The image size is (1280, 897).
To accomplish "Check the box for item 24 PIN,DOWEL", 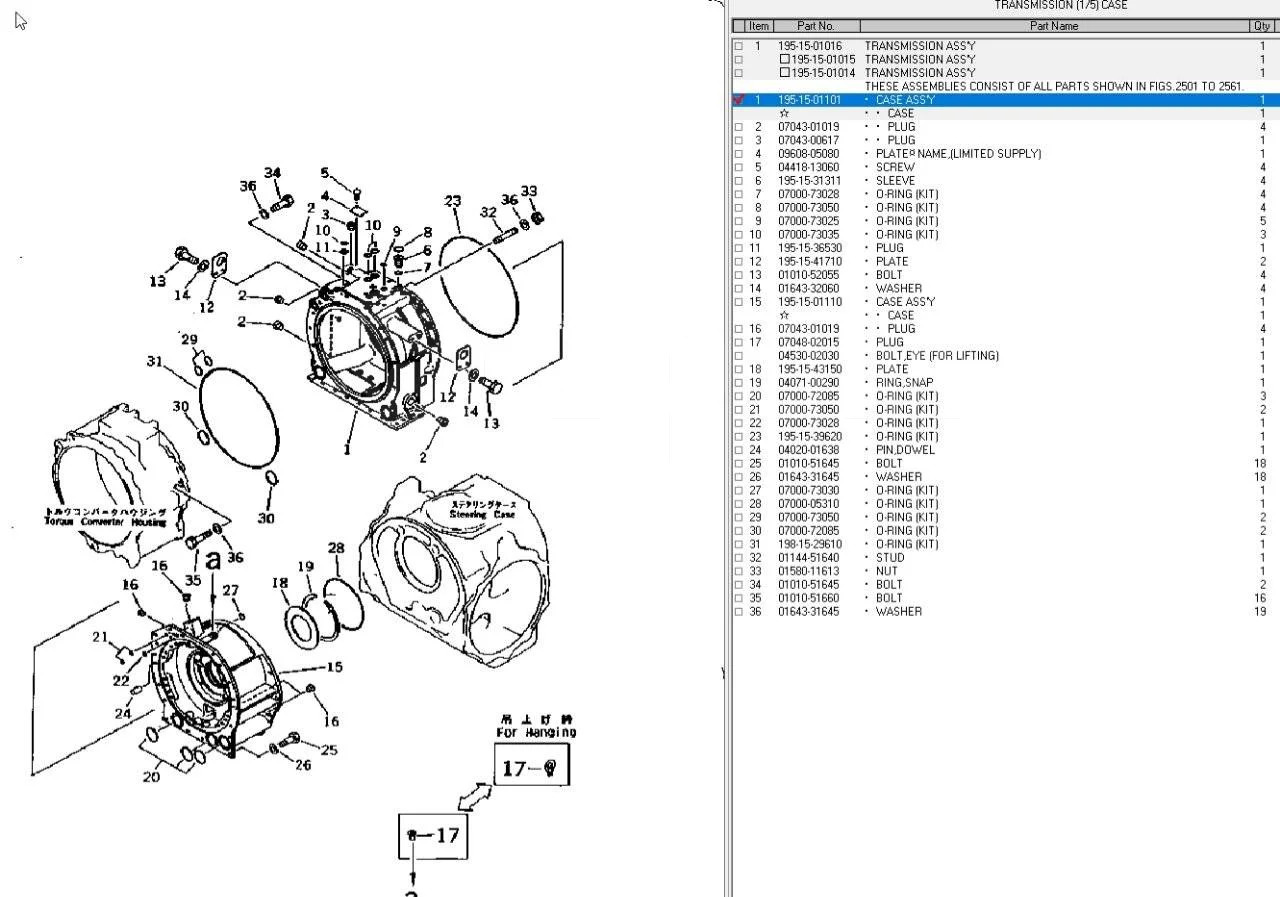I will coord(739,450).
